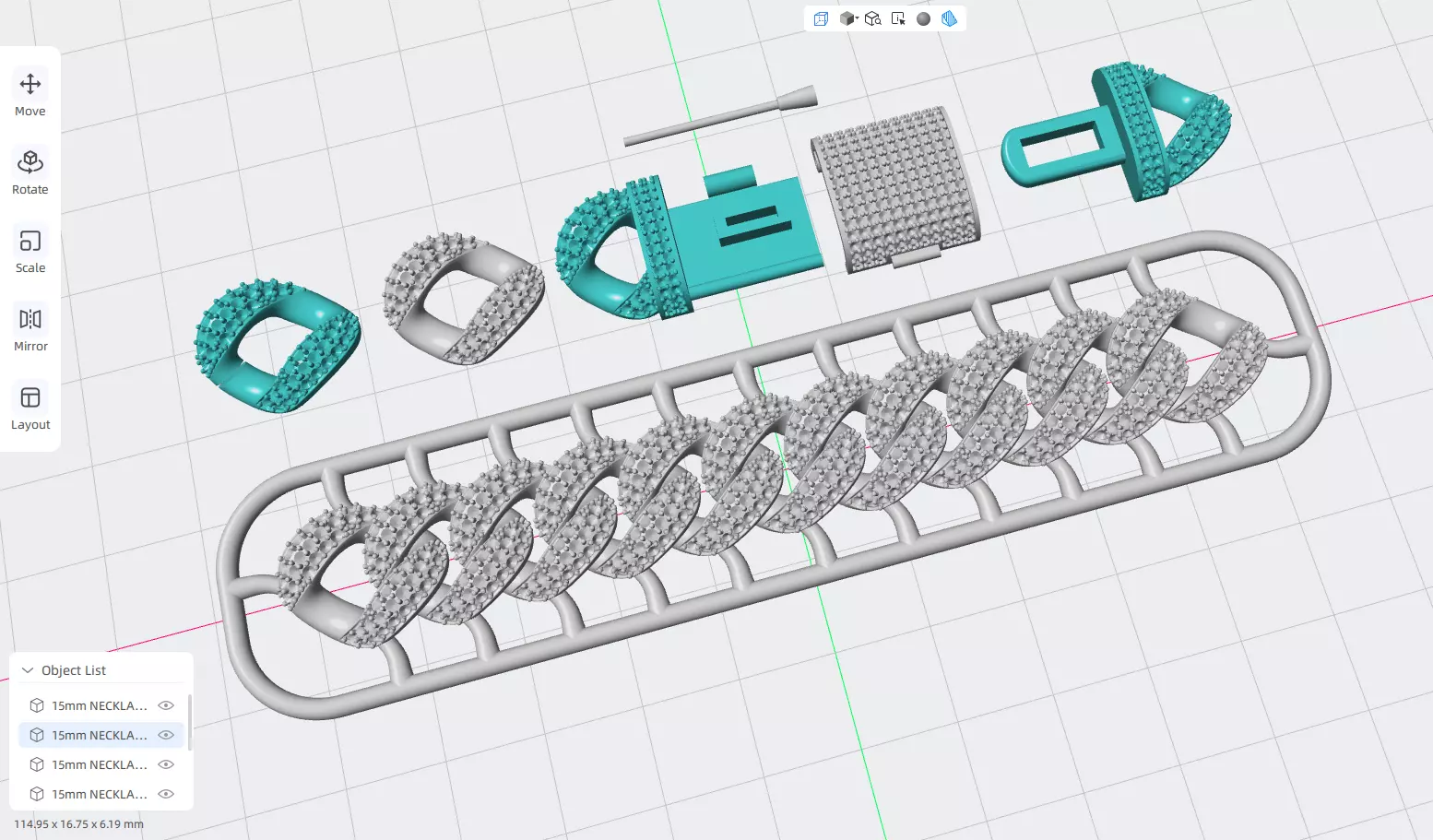The image size is (1433, 840).
Task: Open view cube dropdown arrow
Action: click(x=857, y=18)
